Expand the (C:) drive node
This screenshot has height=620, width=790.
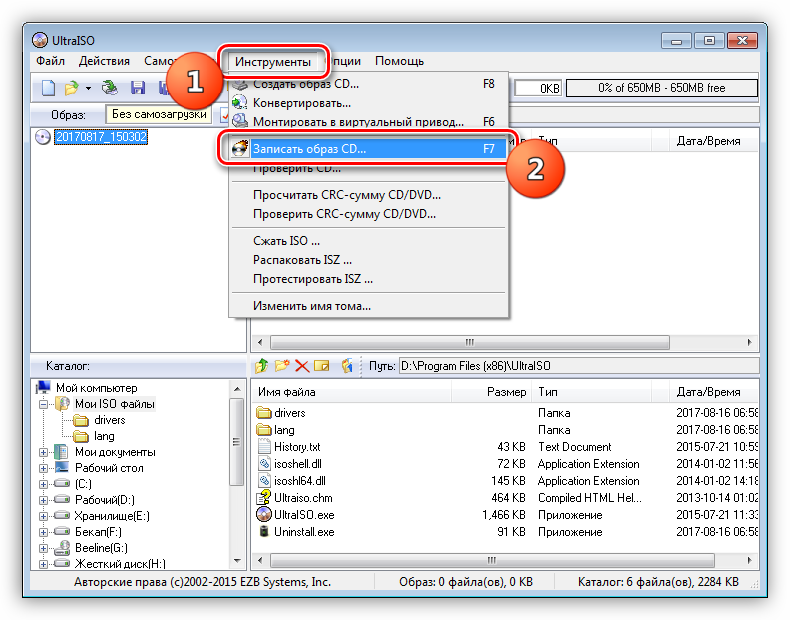(x=44, y=485)
